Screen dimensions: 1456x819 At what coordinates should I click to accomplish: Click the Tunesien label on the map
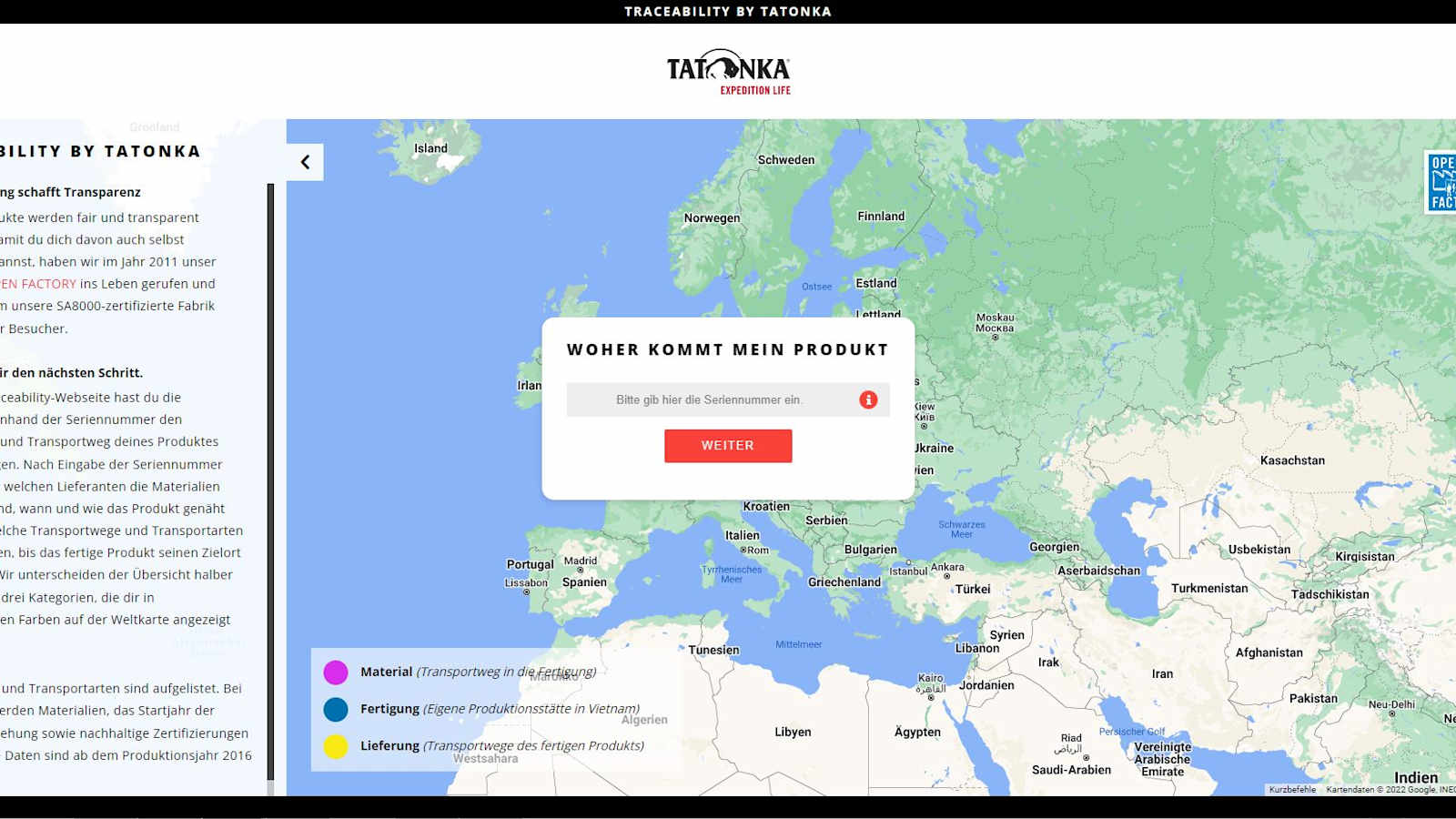pyautogui.click(x=713, y=651)
